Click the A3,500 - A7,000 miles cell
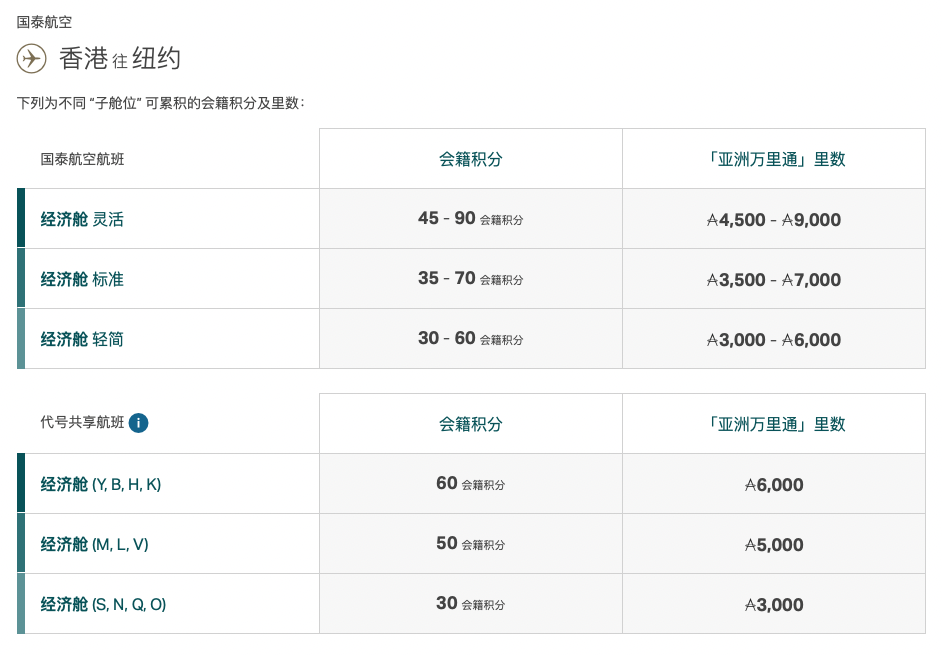The width and height of the screenshot is (942, 655). pos(774,279)
